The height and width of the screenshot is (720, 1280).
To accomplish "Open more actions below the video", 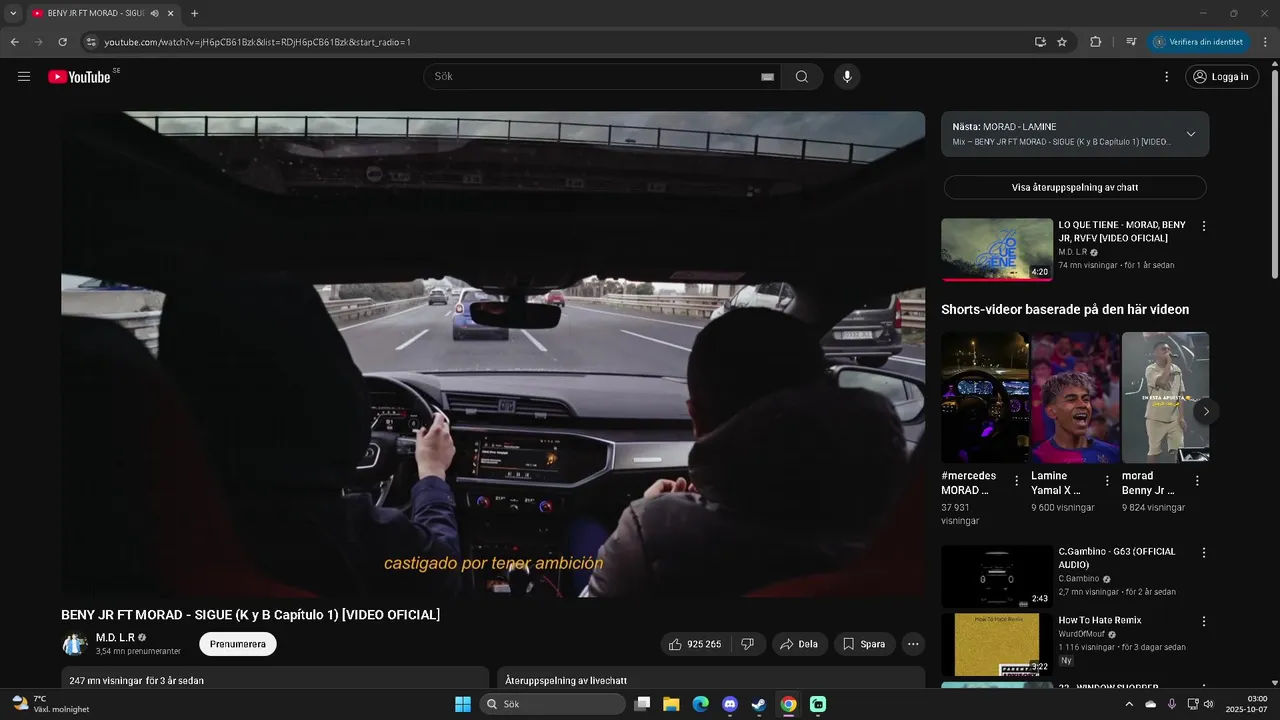I will coord(913,644).
